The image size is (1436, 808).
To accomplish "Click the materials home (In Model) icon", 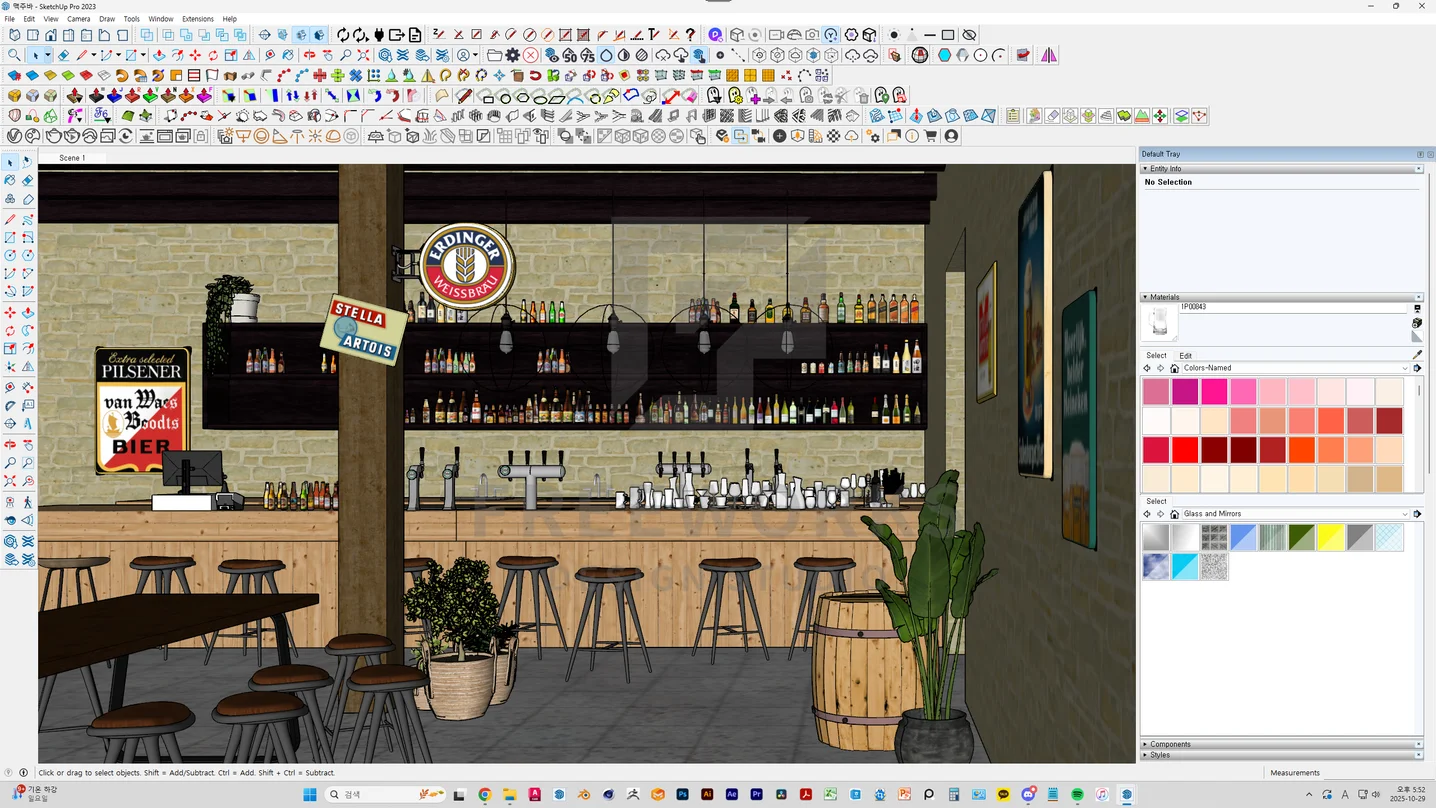I will (1175, 368).
